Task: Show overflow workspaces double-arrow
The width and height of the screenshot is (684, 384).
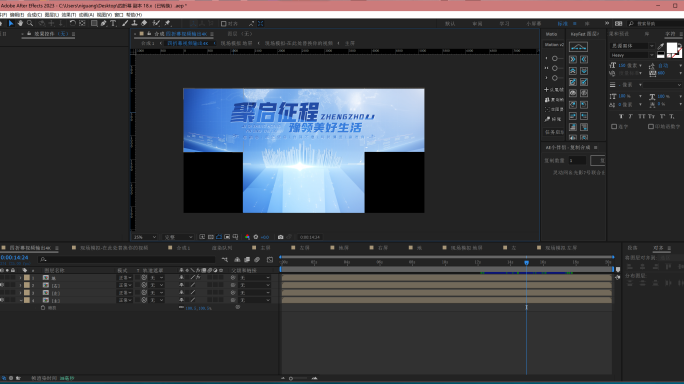Action: tap(607, 24)
